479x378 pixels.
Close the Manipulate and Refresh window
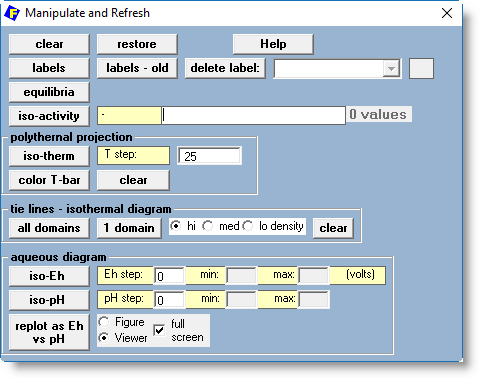click(447, 13)
